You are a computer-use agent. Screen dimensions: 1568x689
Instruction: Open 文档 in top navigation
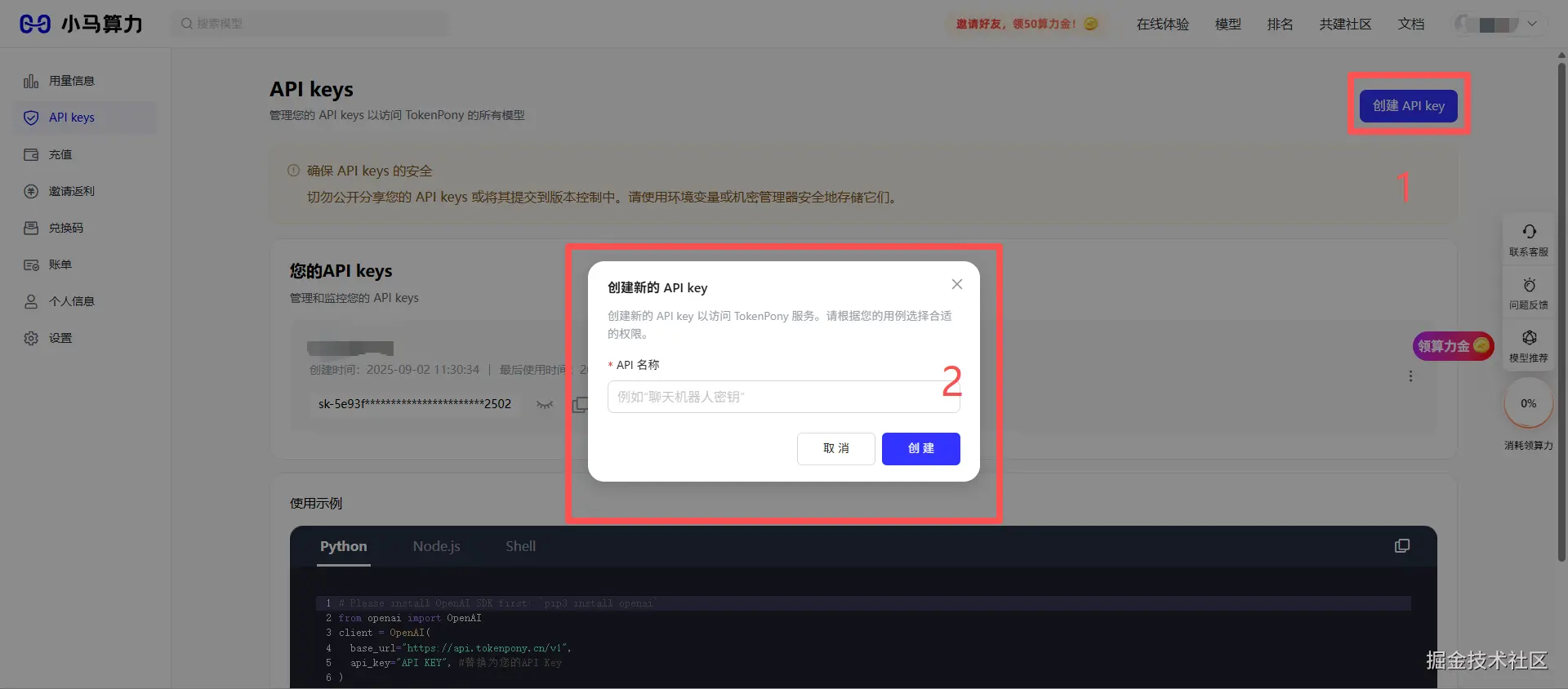pyautogui.click(x=1410, y=24)
